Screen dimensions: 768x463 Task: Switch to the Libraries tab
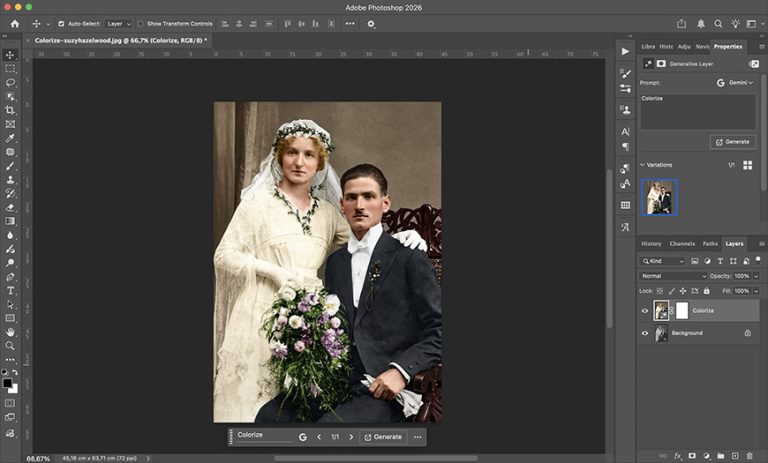648,47
